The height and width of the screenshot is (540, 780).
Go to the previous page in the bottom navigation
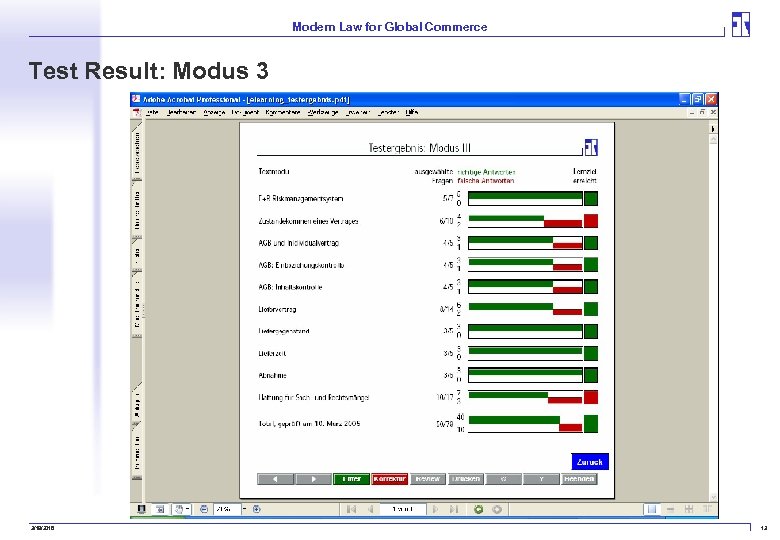click(x=371, y=509)
